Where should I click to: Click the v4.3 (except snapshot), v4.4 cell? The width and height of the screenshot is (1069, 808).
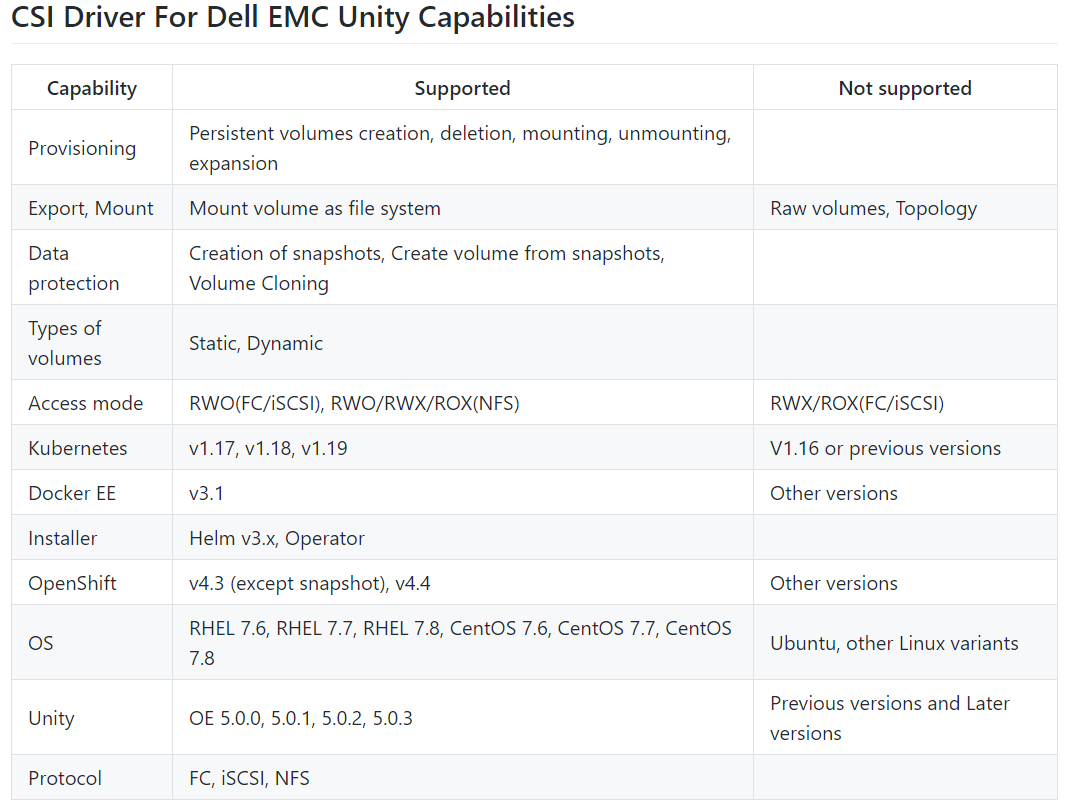click(x=462, y=583)
